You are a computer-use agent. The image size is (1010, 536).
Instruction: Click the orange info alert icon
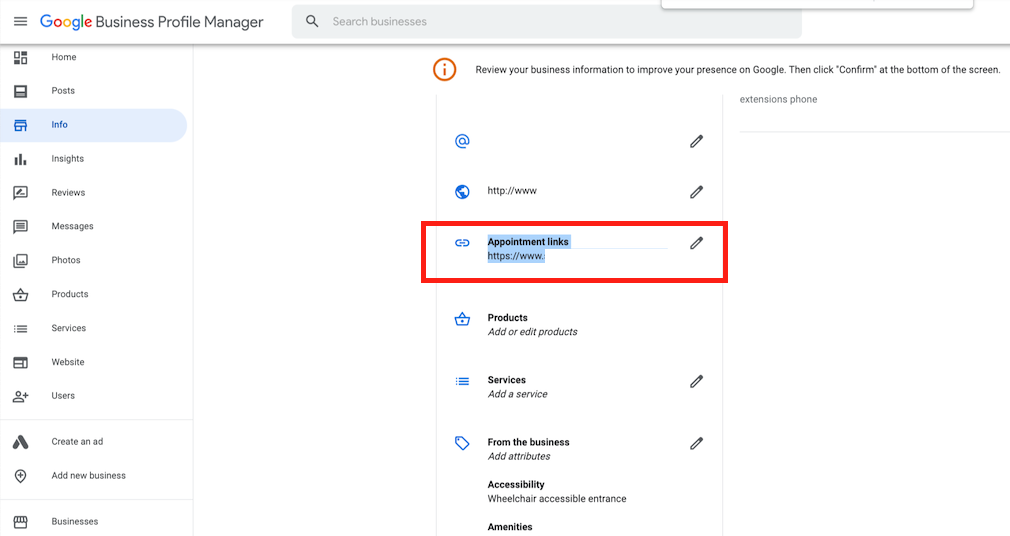pyautogui.click(x=444, y=70)
